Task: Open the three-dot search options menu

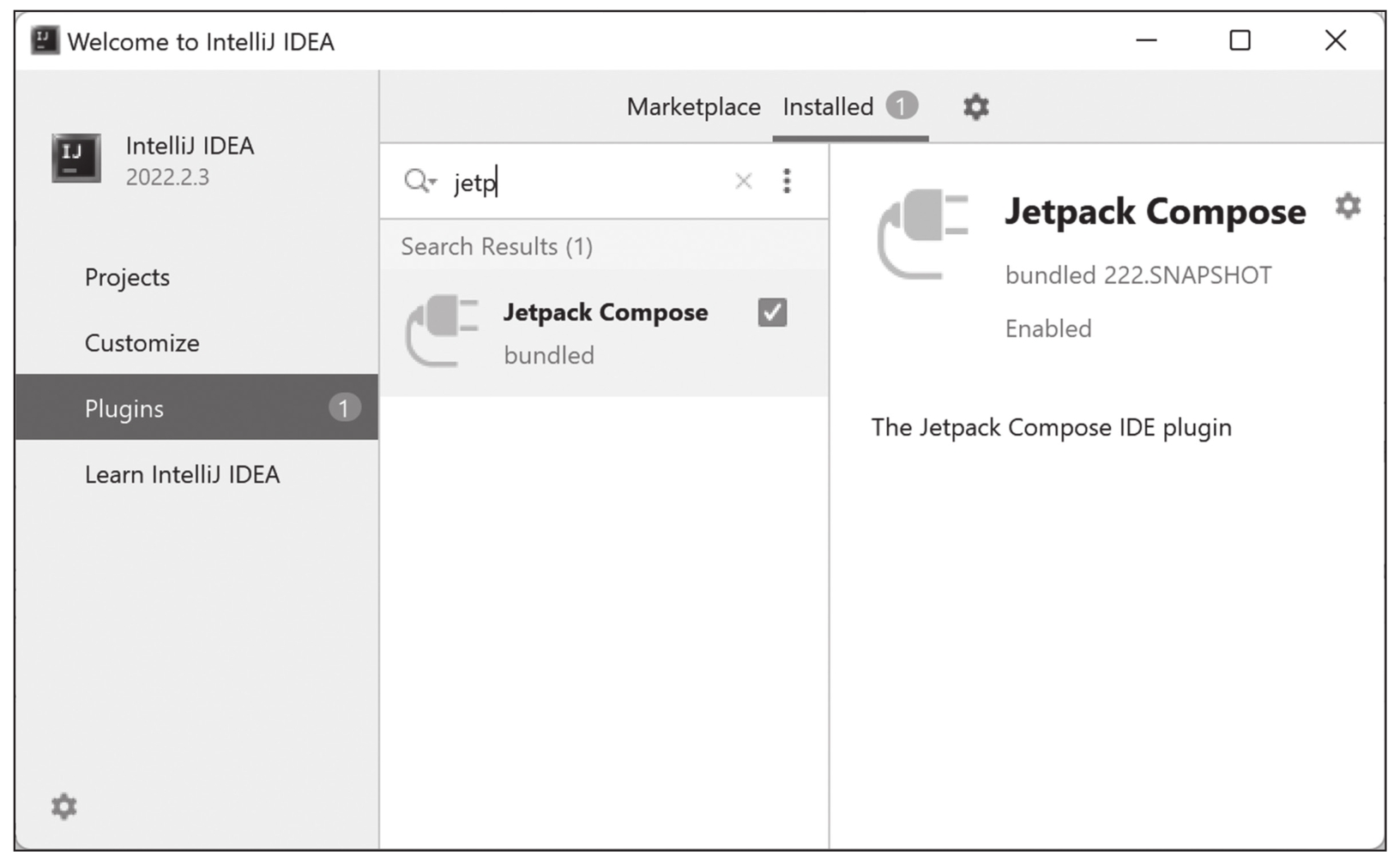Action: click(x=787, y=181)
